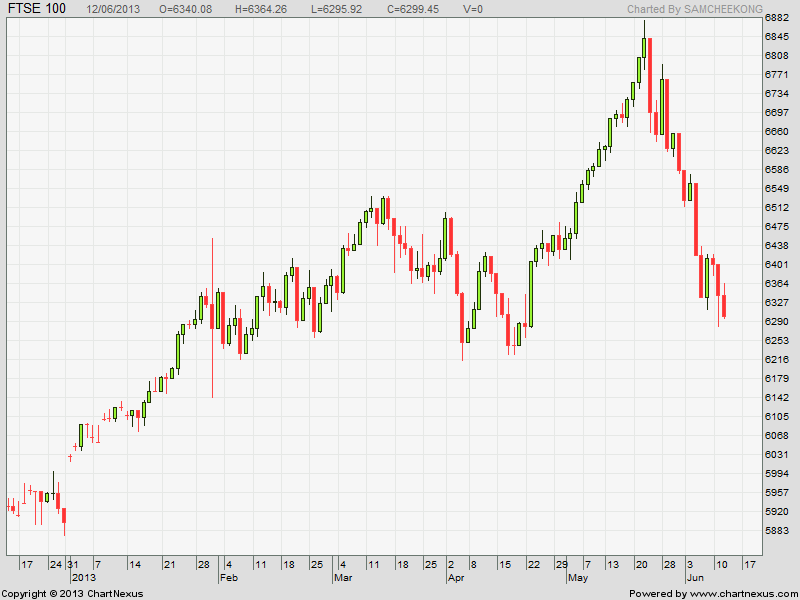Click the 6660 price axis label
Image resolution: width=800 pixels, height=600 pixels.
click(x=777, y=132)
